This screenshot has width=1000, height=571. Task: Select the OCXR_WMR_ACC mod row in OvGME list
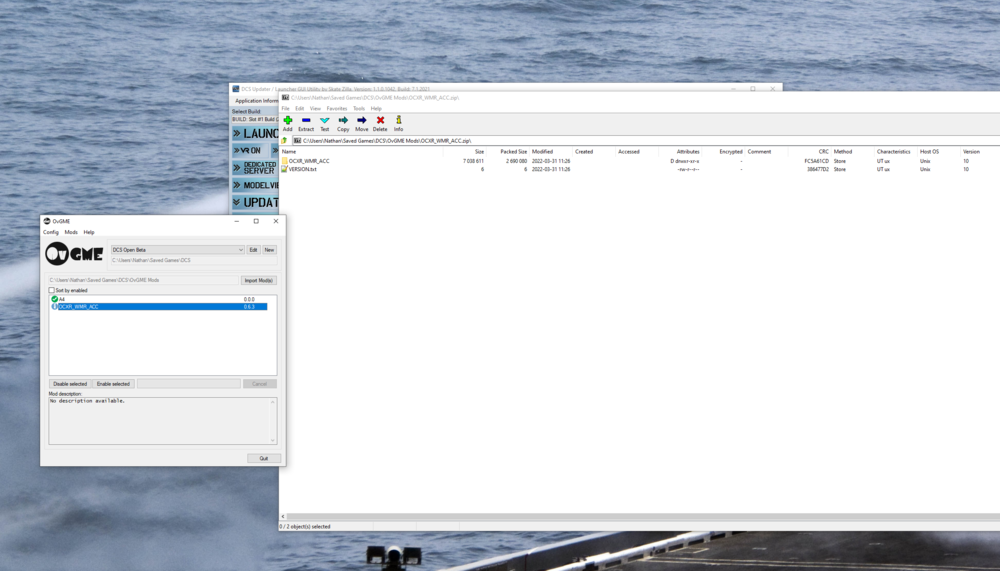(159, 306)
